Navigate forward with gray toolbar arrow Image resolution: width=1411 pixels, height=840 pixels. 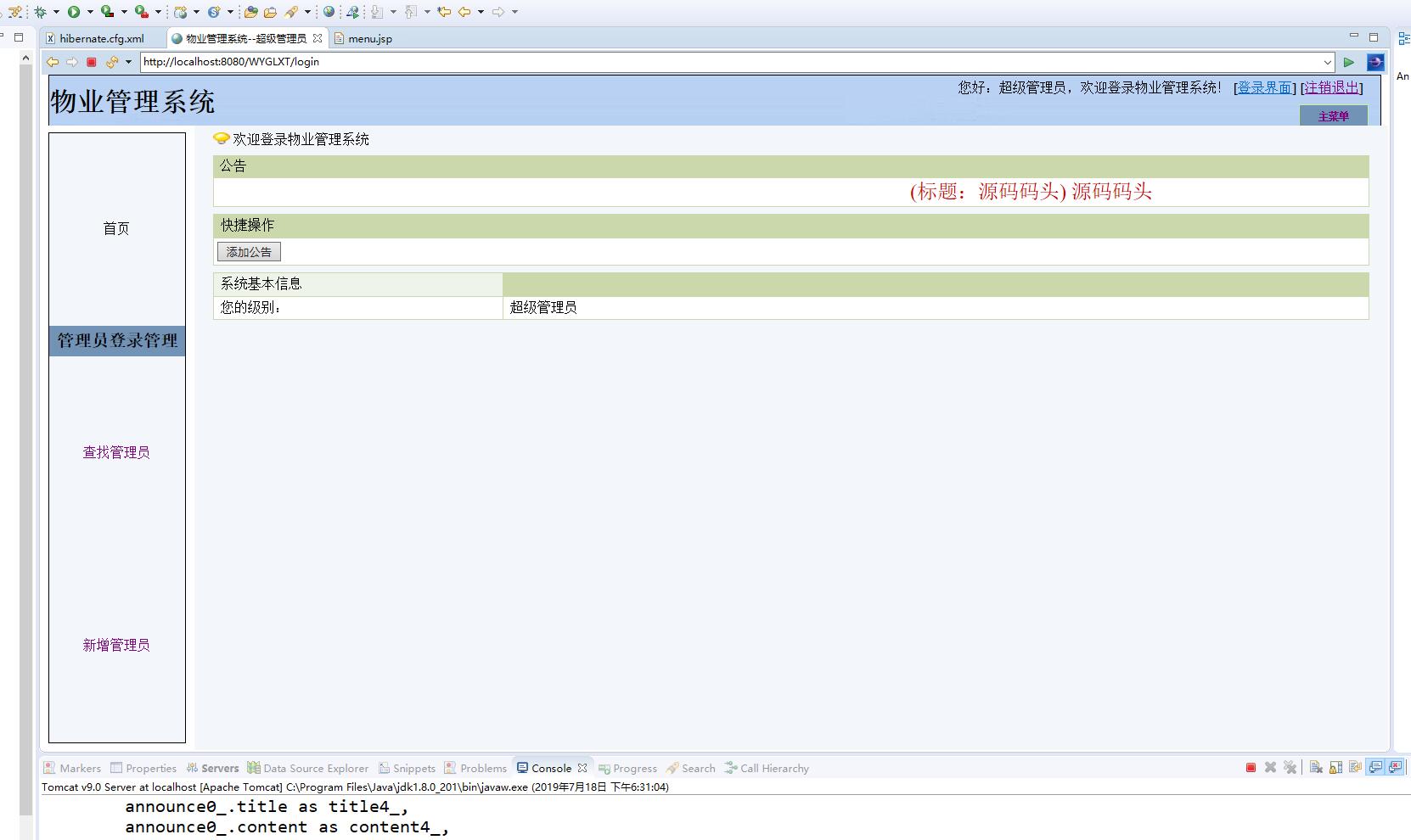click(x=498, y=12)
